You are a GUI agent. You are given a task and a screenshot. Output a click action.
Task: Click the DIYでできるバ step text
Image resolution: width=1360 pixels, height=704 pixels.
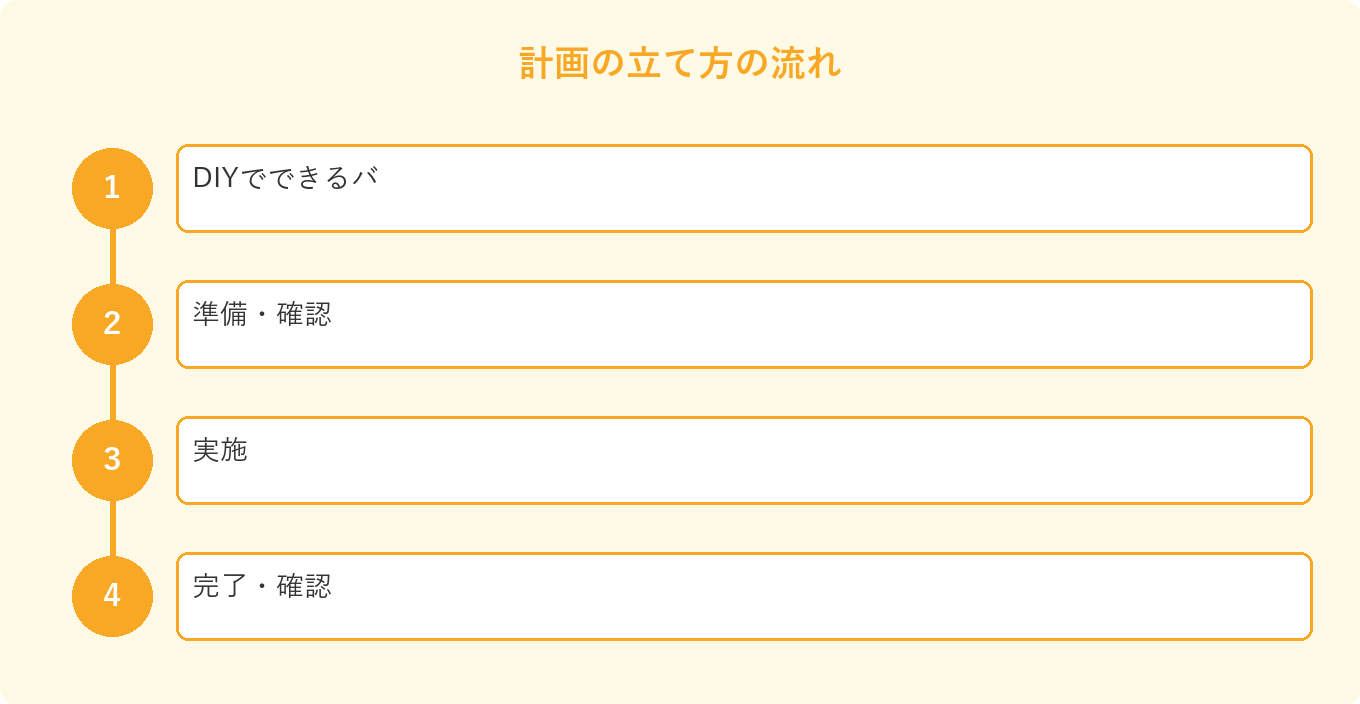(285, 178)
